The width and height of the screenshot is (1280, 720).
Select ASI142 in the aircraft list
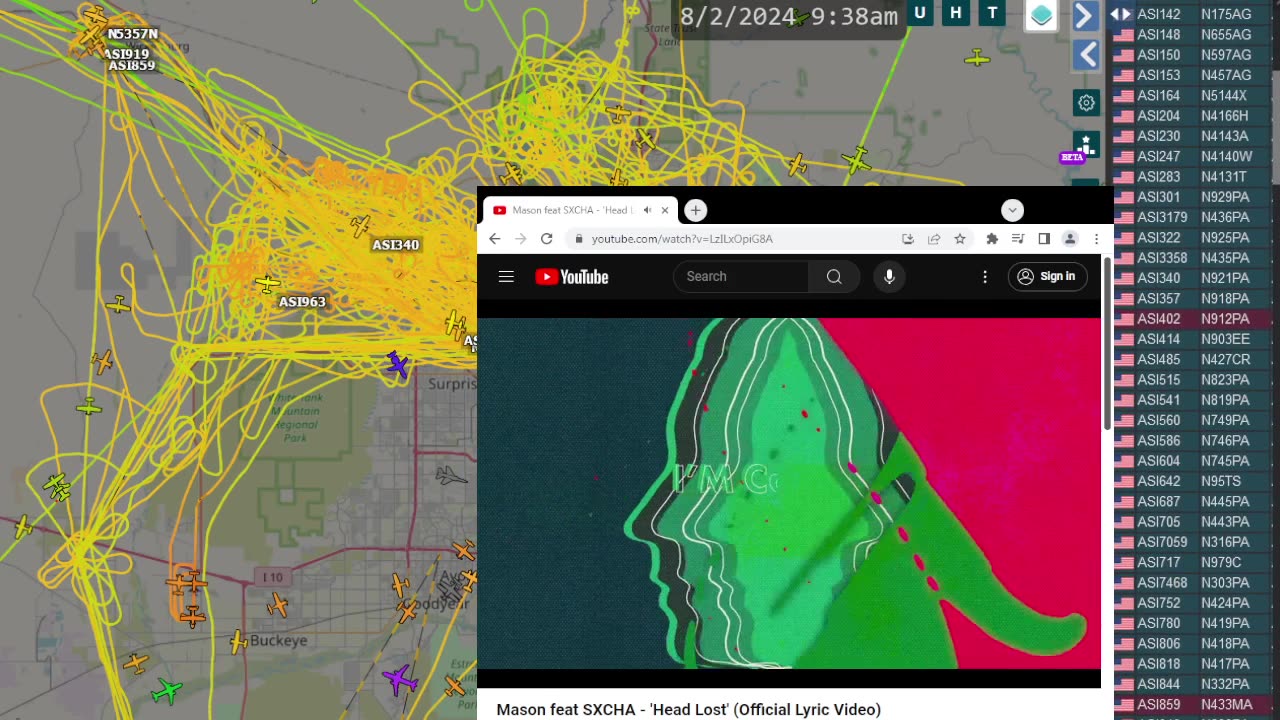(1158, 14)
